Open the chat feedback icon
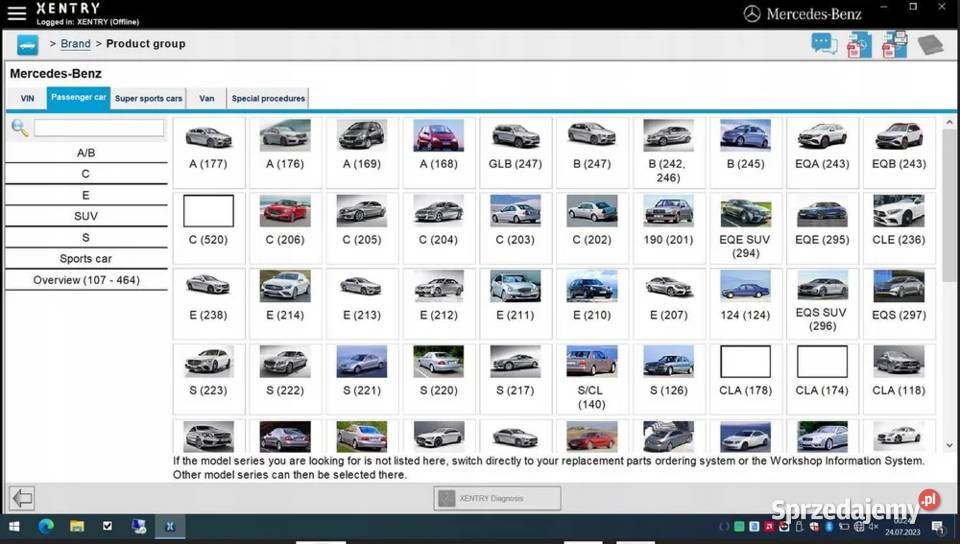The height and width of the screenshot is (544, 960). tap(824, 44)
